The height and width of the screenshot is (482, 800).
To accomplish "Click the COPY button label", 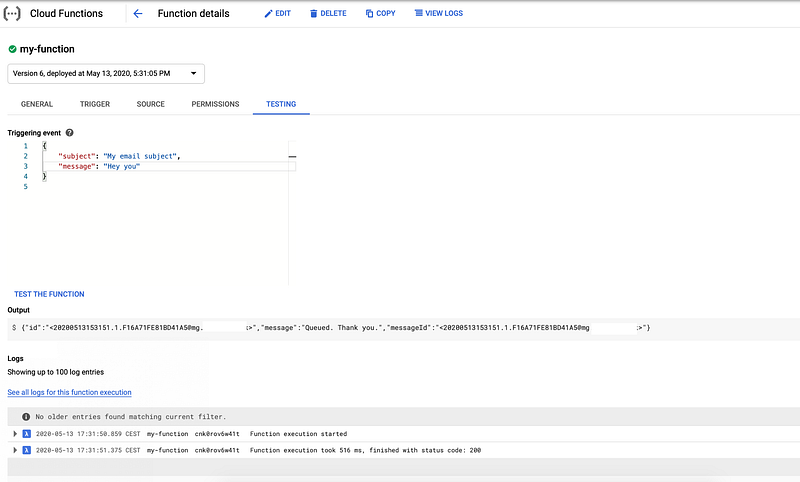I will (x=386, y=14).
